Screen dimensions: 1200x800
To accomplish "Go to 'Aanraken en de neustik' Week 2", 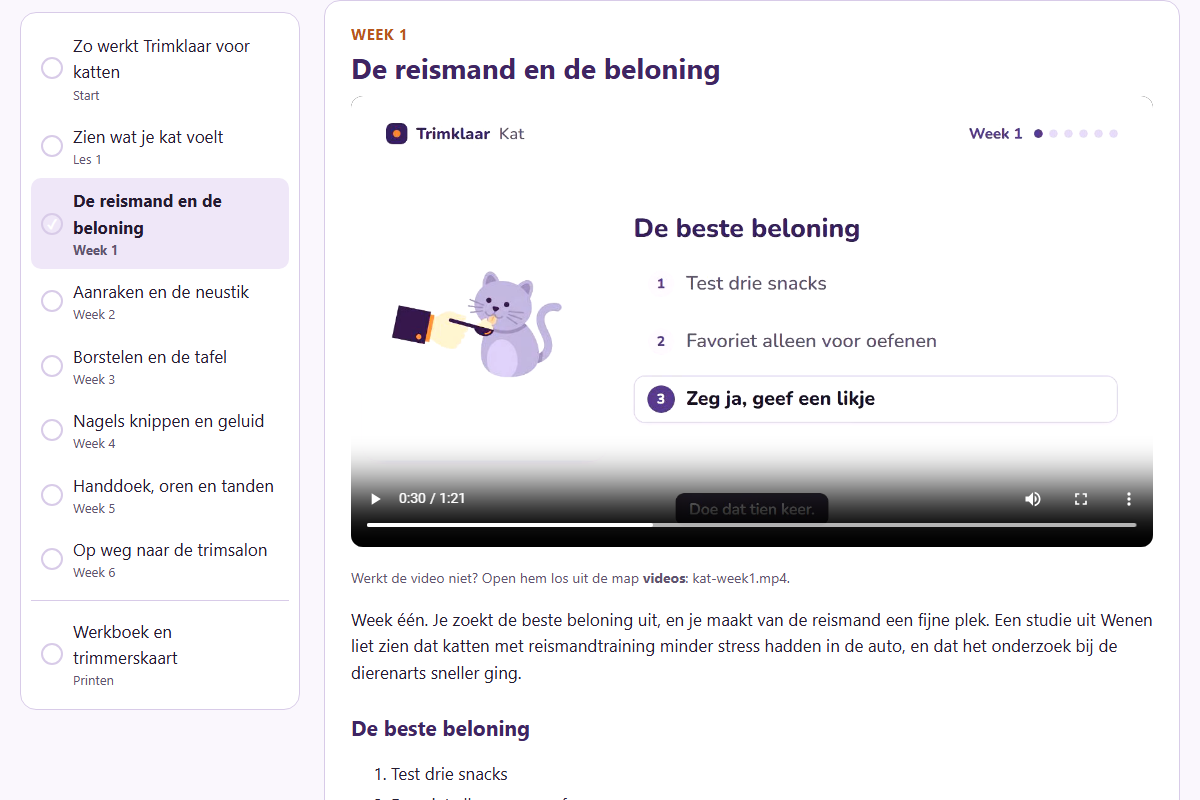I will [x=160, y=301].
